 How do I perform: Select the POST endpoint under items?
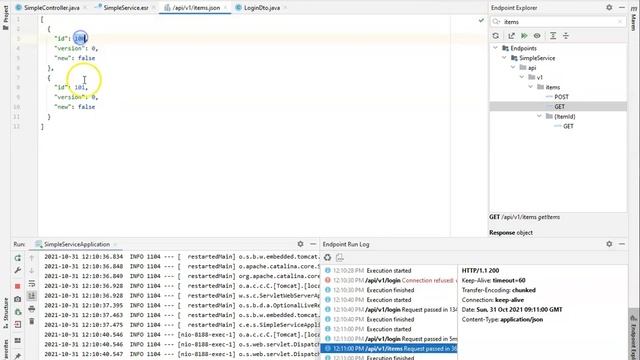(561, 97)
